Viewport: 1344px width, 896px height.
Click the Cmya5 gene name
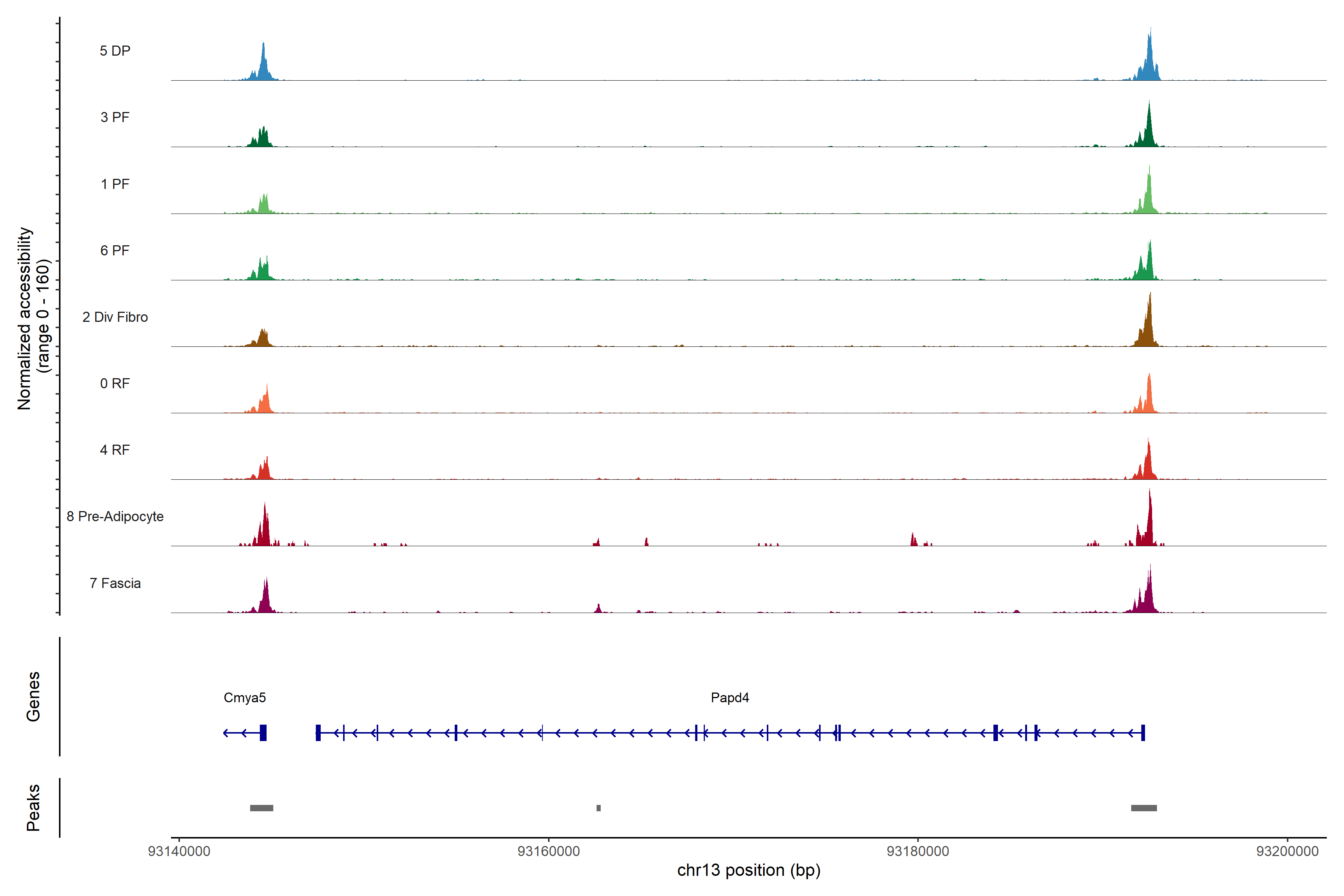[x=245, y=697]
